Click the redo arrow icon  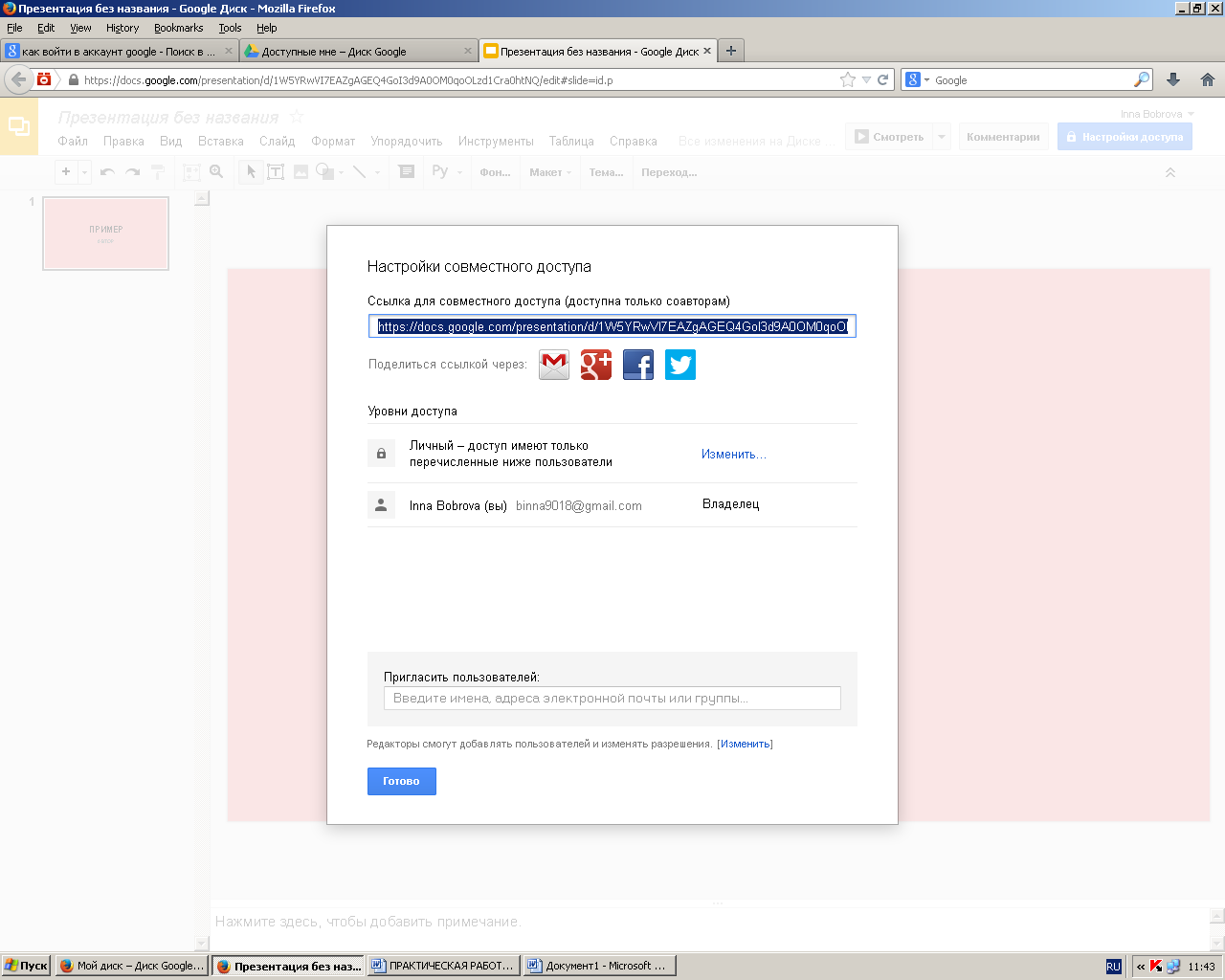click(x=133, y=172)
